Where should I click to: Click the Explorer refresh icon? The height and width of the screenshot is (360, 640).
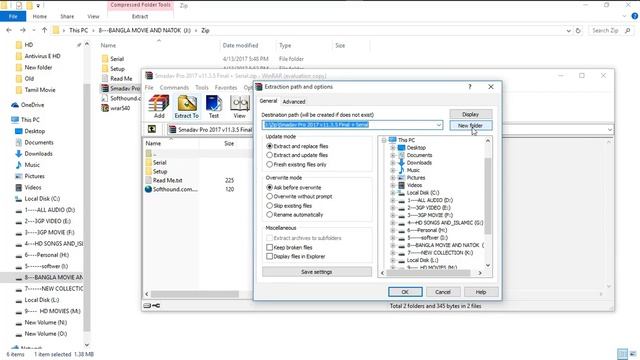[x=578, y=31]
